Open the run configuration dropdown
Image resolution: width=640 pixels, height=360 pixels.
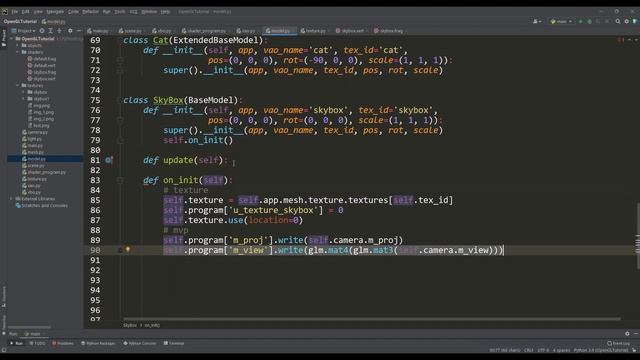point(561,21)
